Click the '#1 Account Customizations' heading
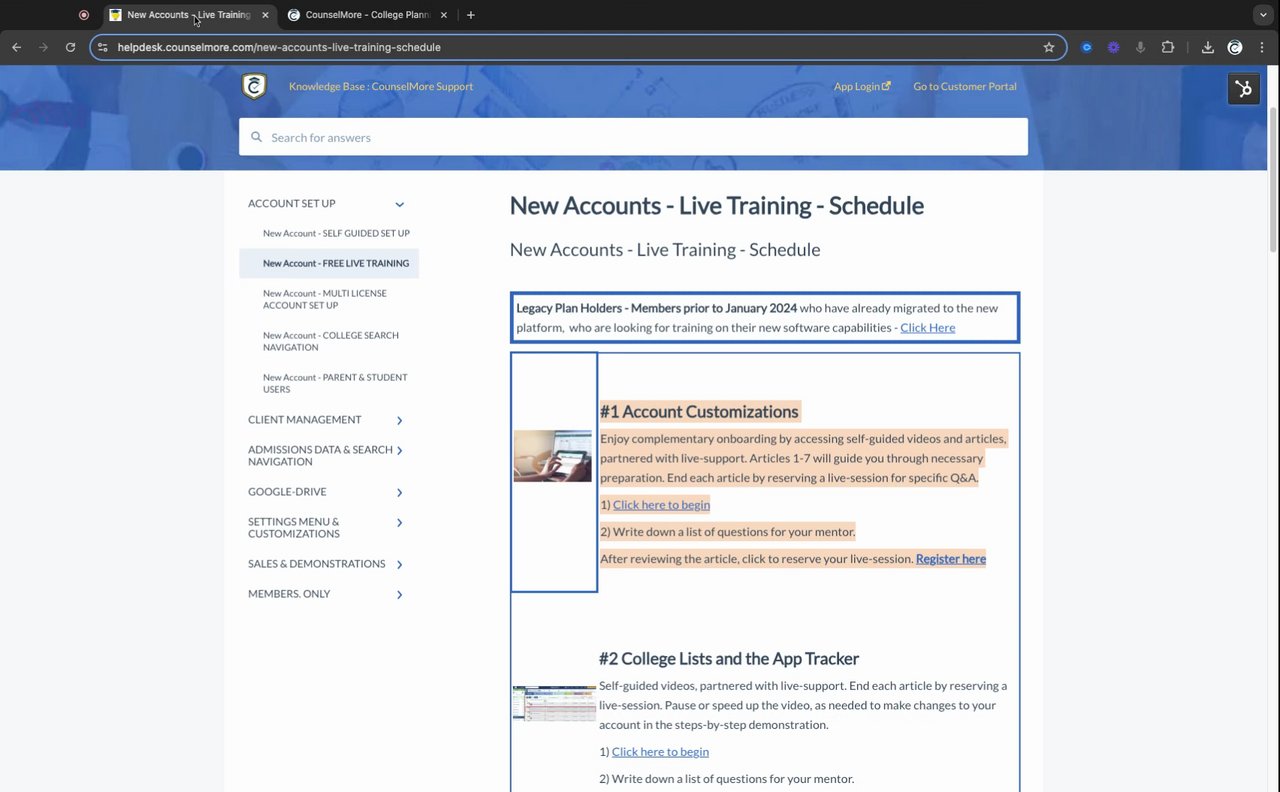Image resolution: width=1280 pixels, height=792 pixels. (699, 412)
